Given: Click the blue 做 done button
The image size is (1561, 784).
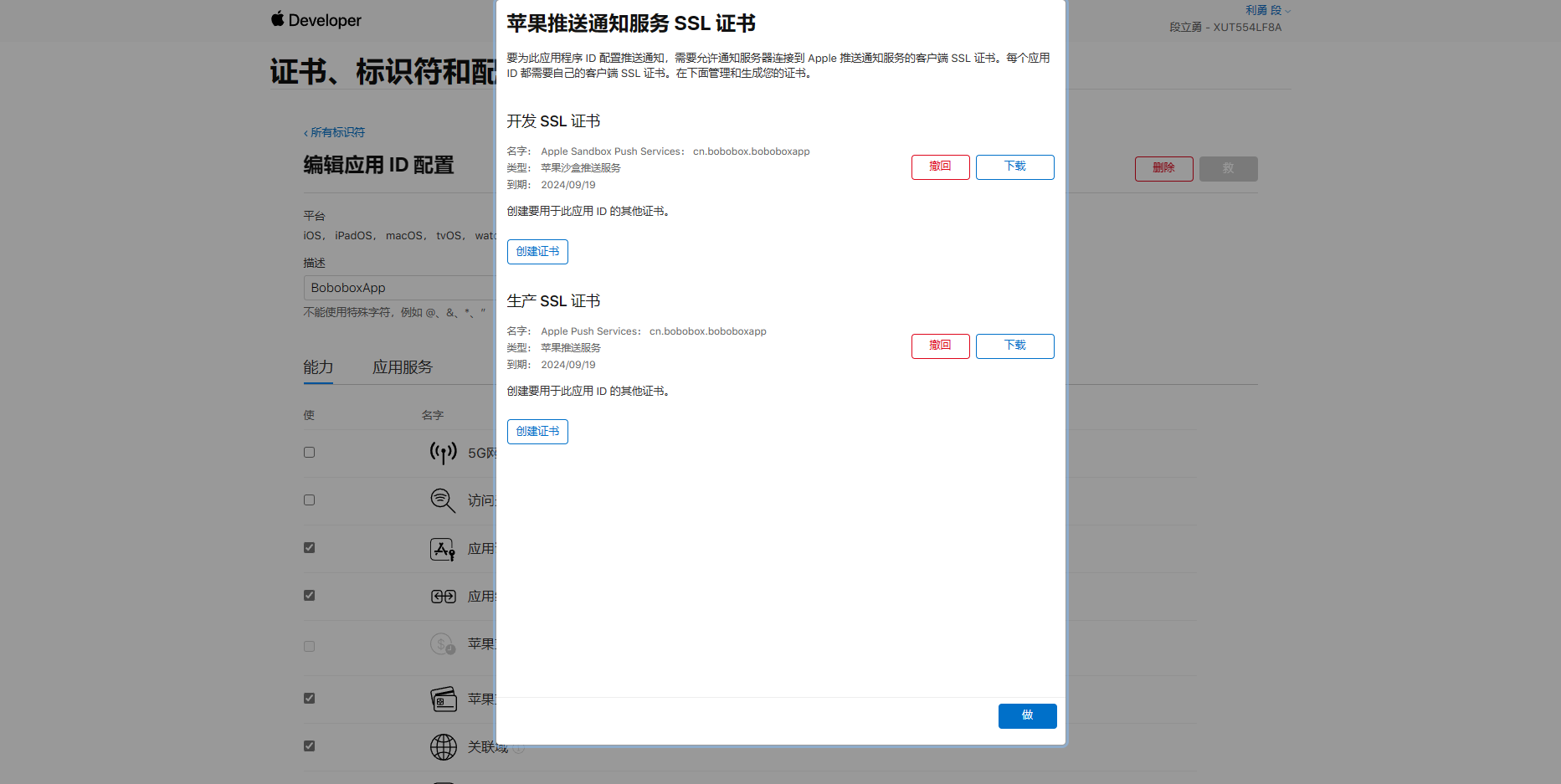Looking at the screenshot, I should (1027, 716).
